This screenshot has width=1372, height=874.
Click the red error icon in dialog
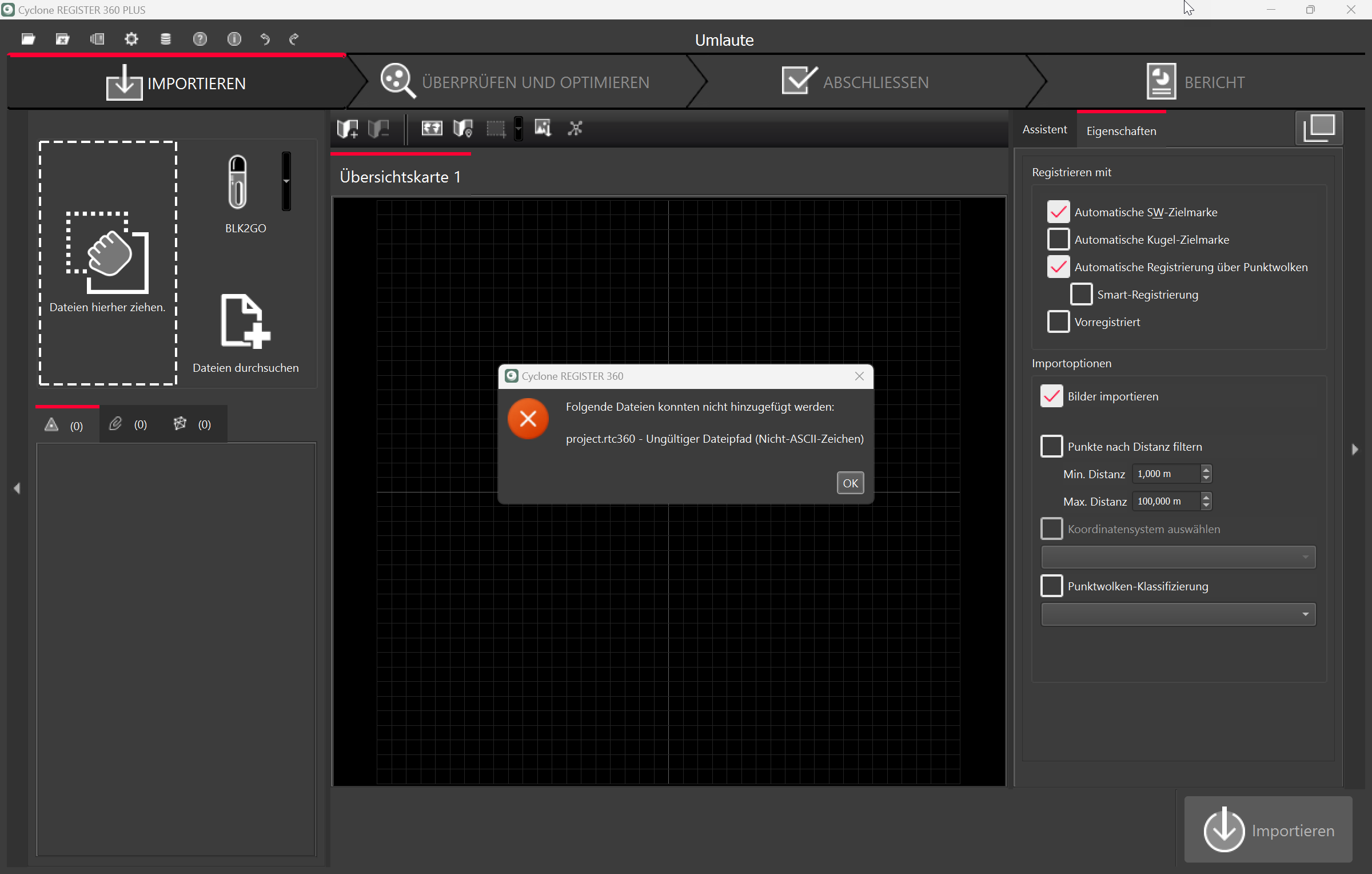(528, 419)
